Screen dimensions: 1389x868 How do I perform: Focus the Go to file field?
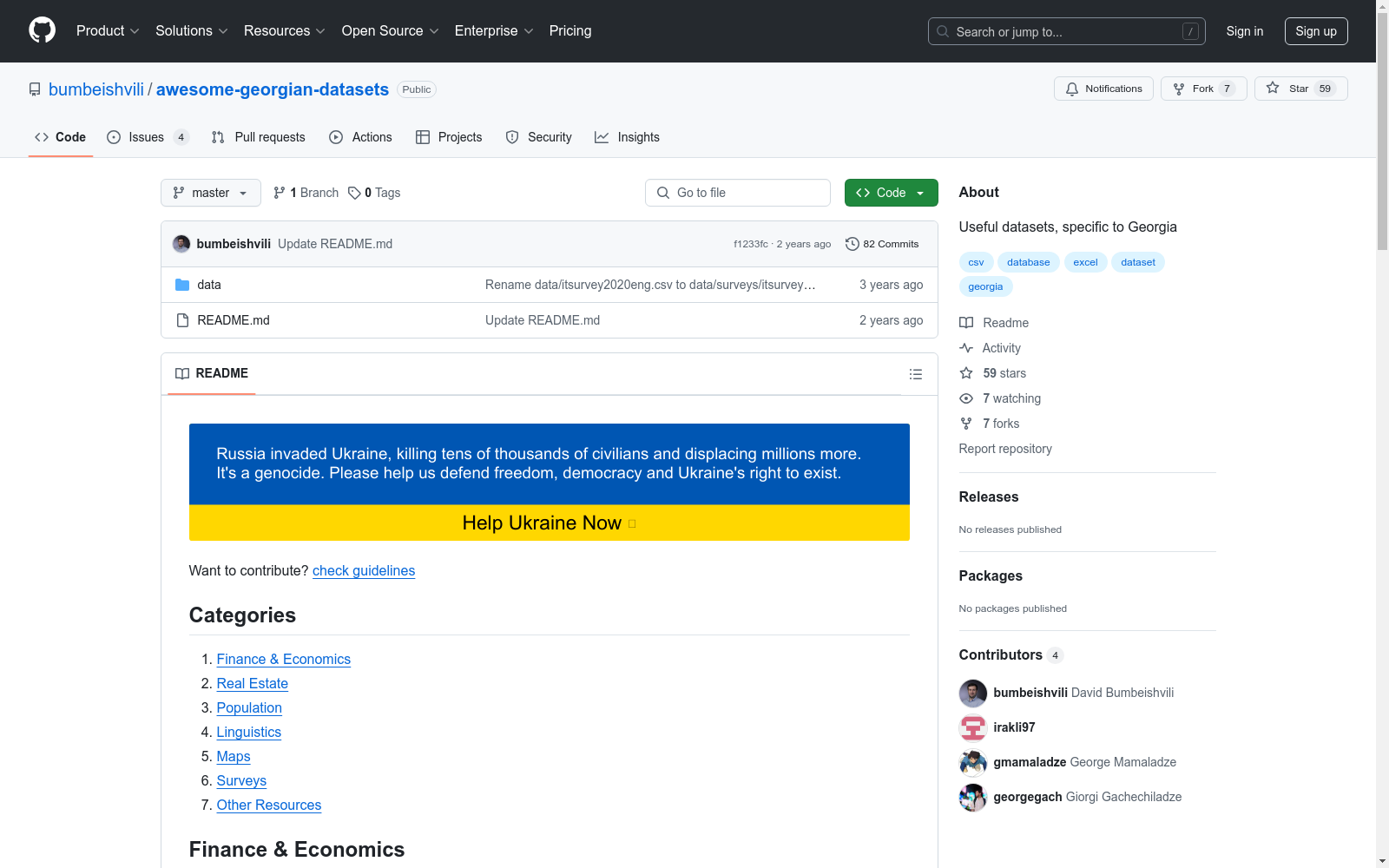[x=738, y=193]
